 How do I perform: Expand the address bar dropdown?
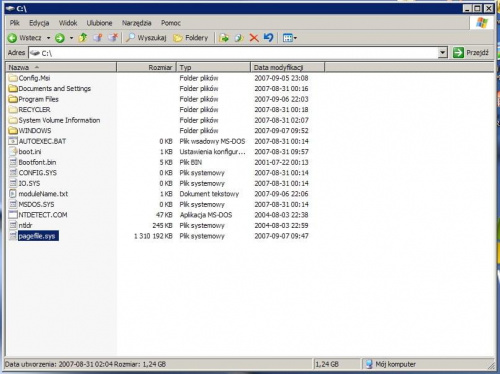point(442,53)
